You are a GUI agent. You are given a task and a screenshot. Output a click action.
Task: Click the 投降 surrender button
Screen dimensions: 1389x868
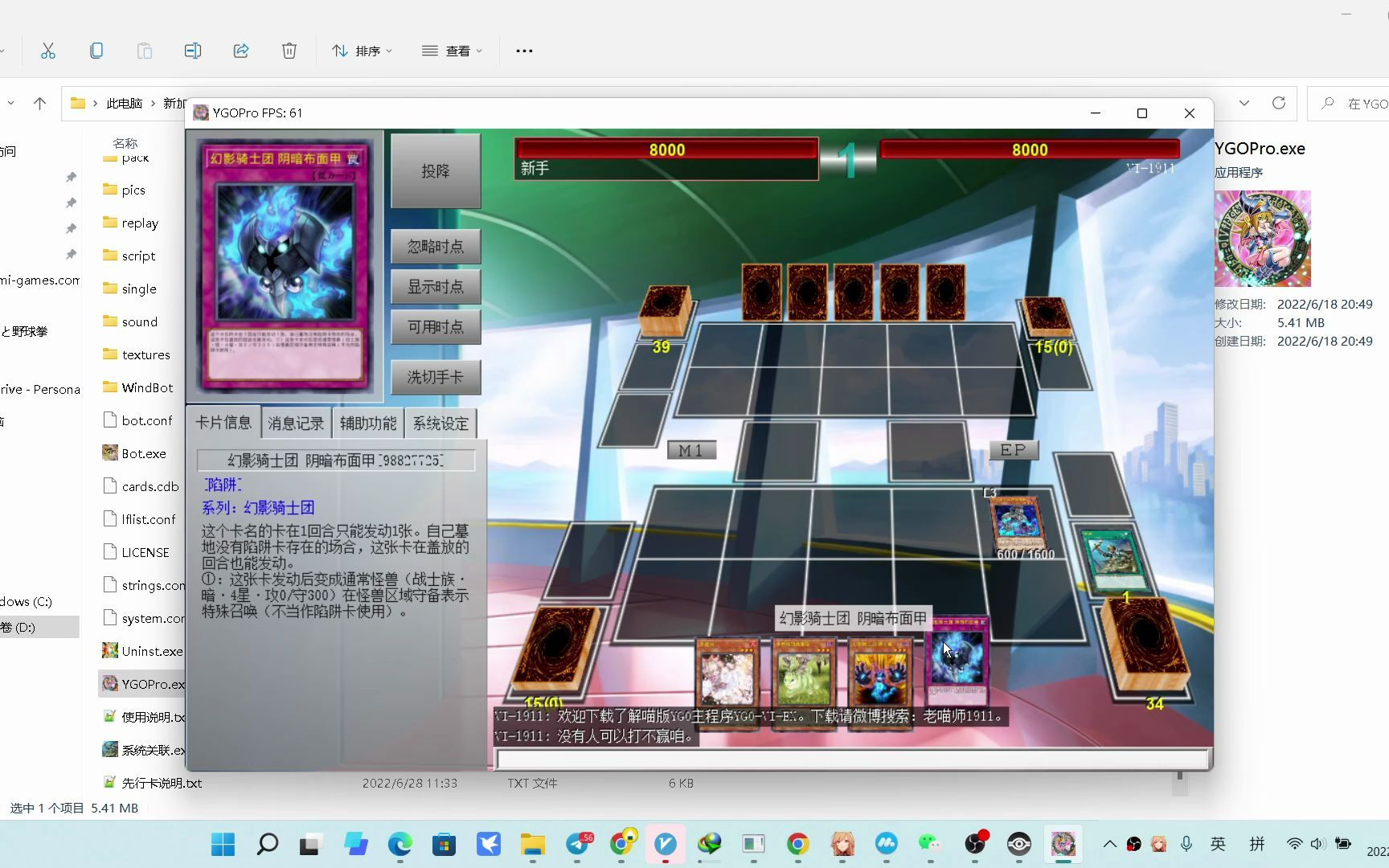tap(436, 171)
